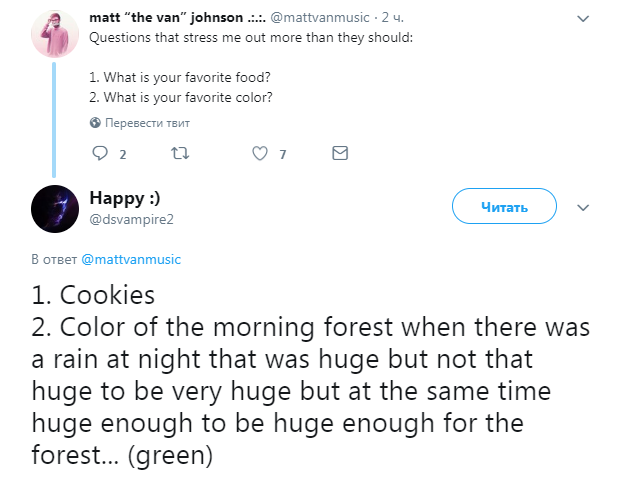Click the reply speech bubble icon

pyautogui.click(x=99, y=154)
